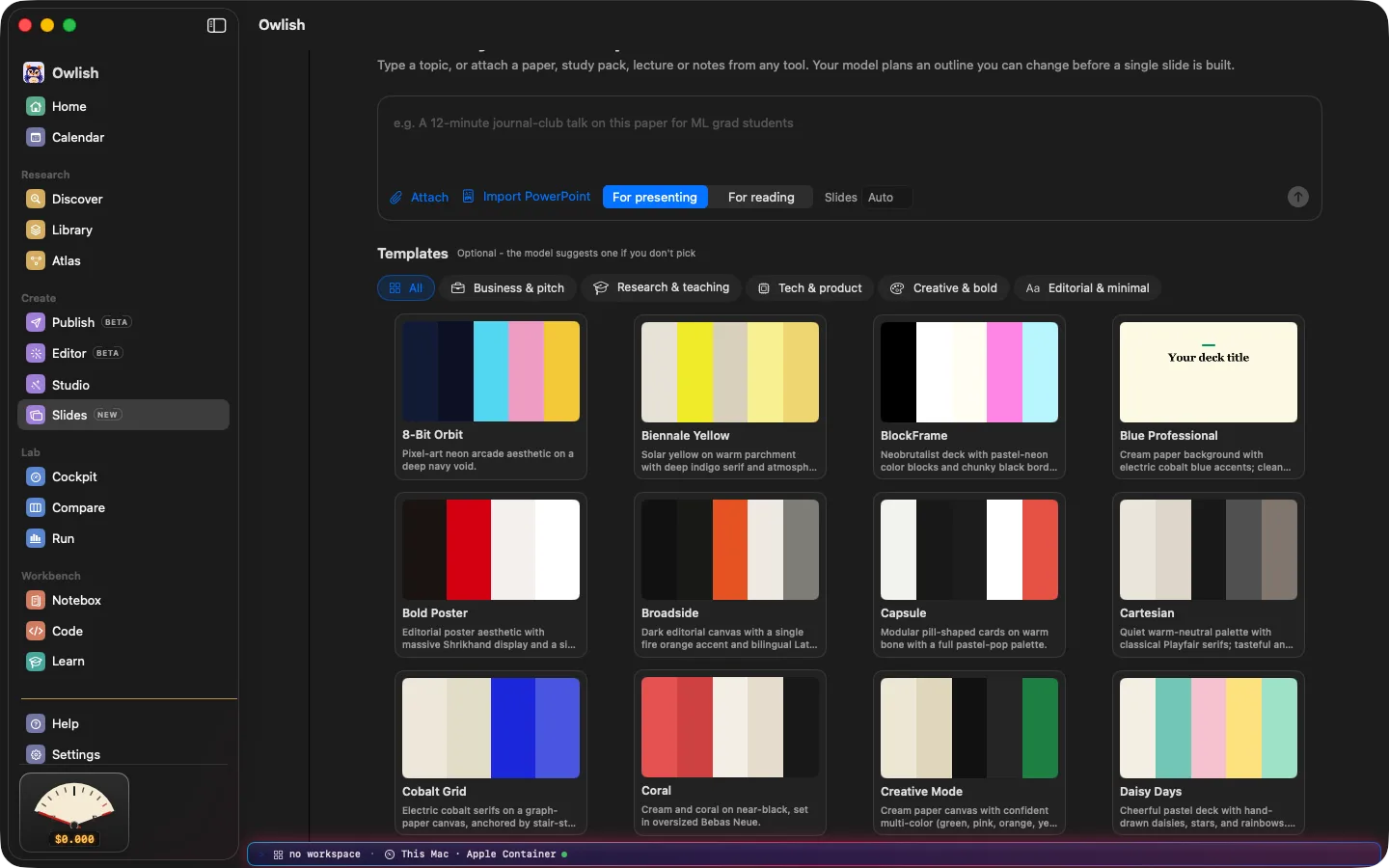Open the Slides Auto count dropdown
This screenshot has width=1389, height=868.
coord(885,197)
